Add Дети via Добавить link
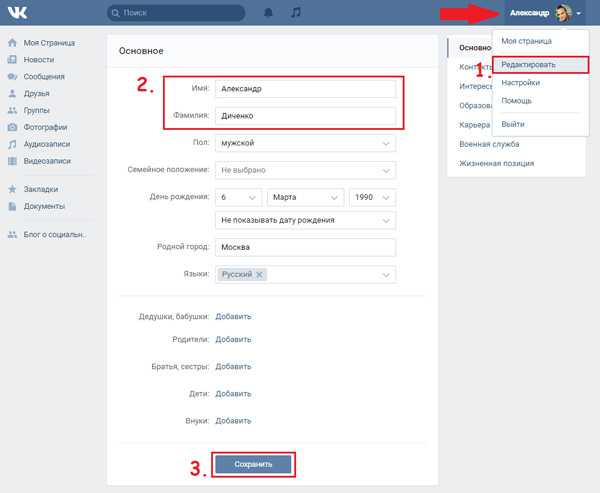600x493 pixels. tap(233, 393)
